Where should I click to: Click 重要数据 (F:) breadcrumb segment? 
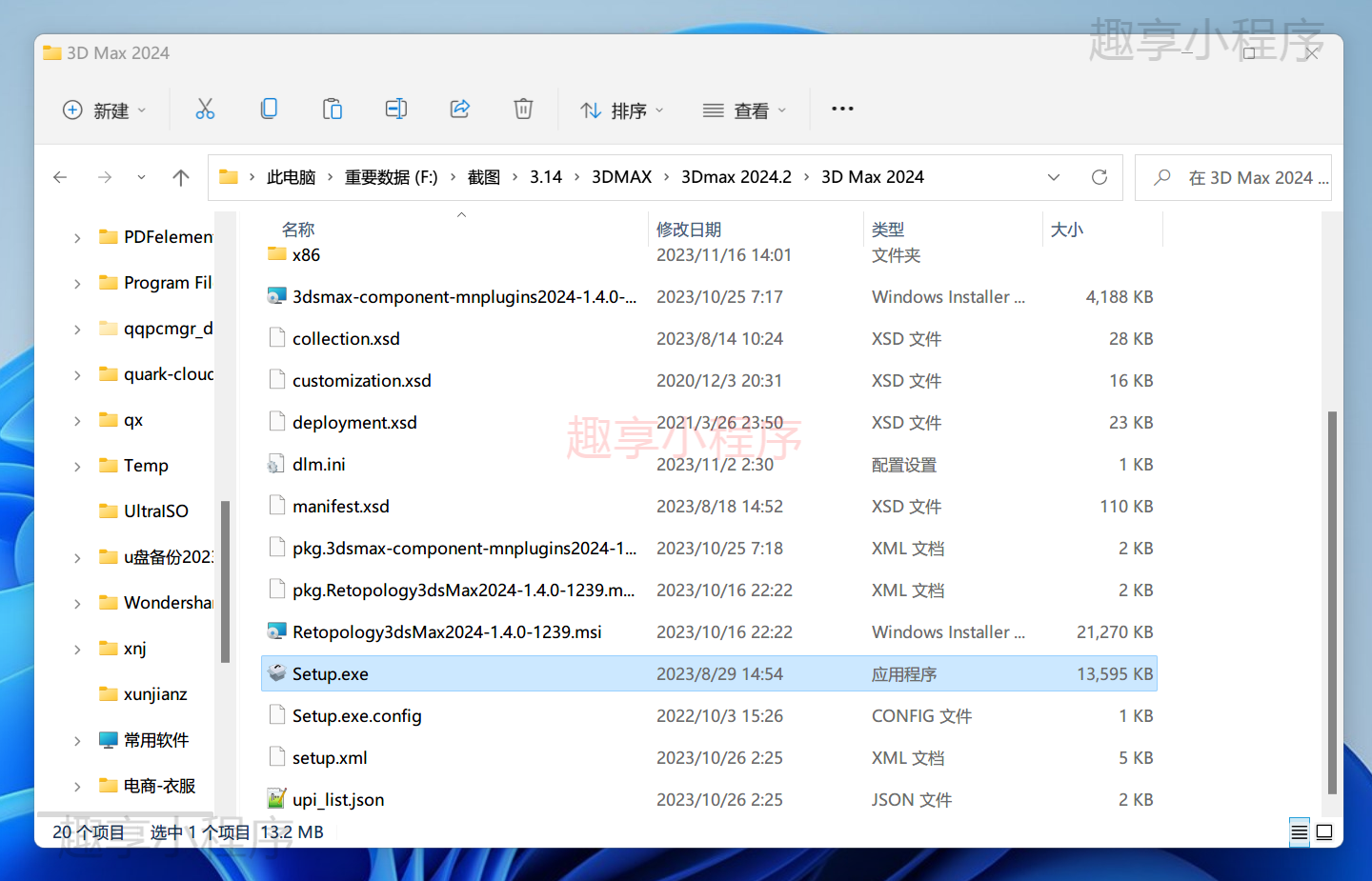391,177
